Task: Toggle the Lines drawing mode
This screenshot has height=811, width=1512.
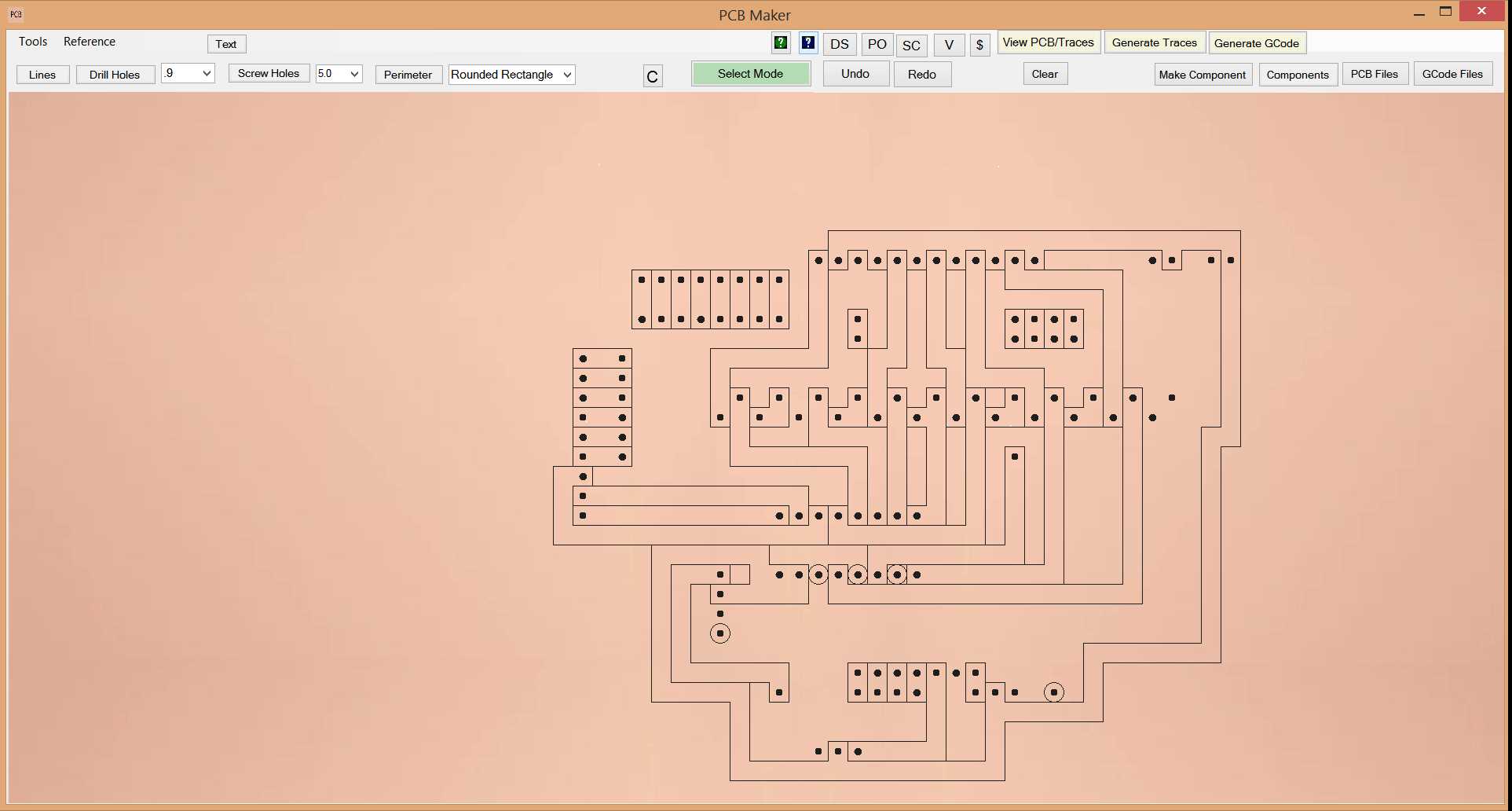Action: 42,74
